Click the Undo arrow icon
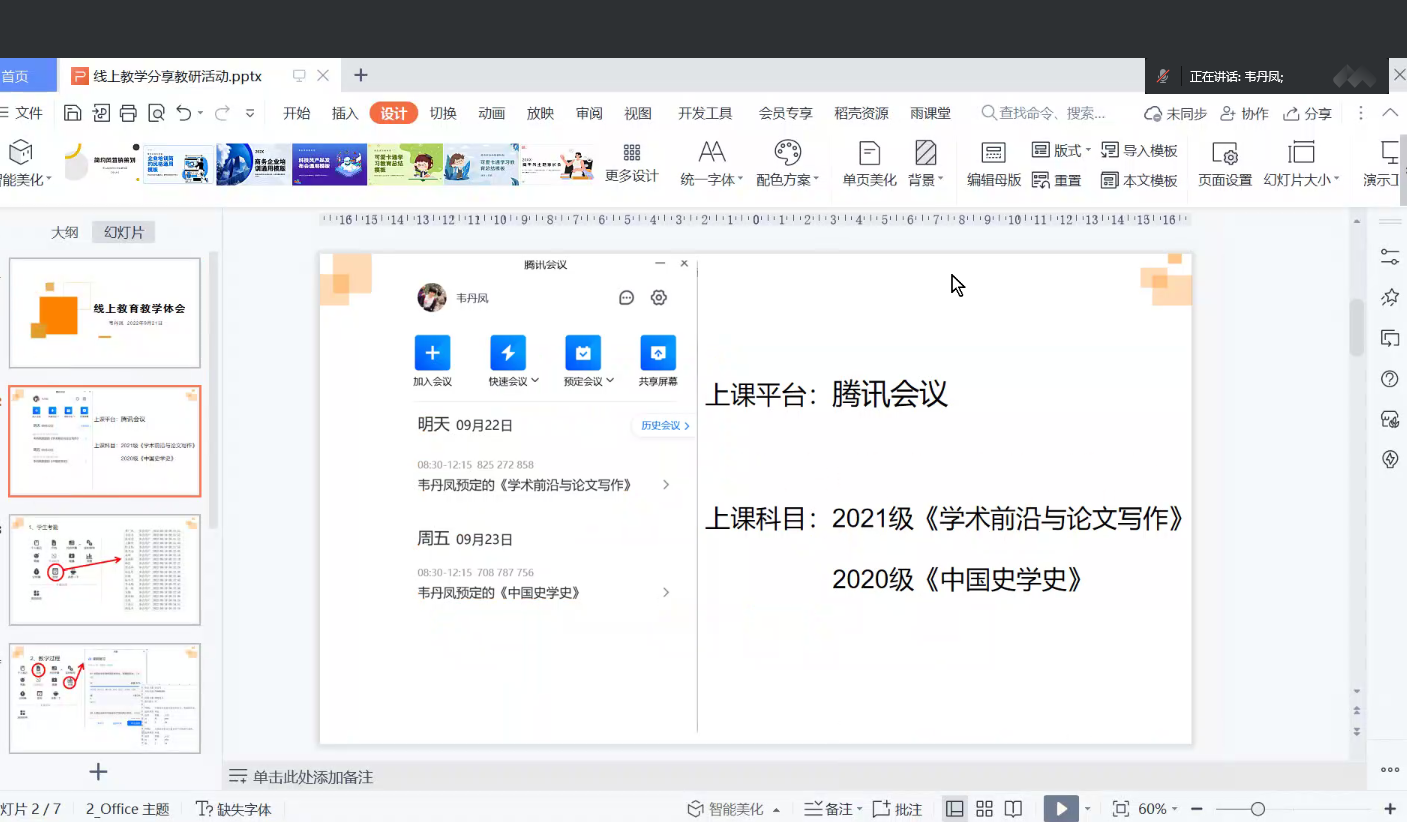The image size is (1407, 822). point(184,113)
